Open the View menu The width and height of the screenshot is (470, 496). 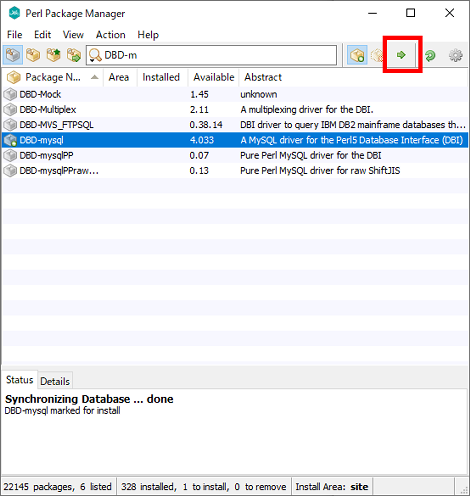coord(73,35)
